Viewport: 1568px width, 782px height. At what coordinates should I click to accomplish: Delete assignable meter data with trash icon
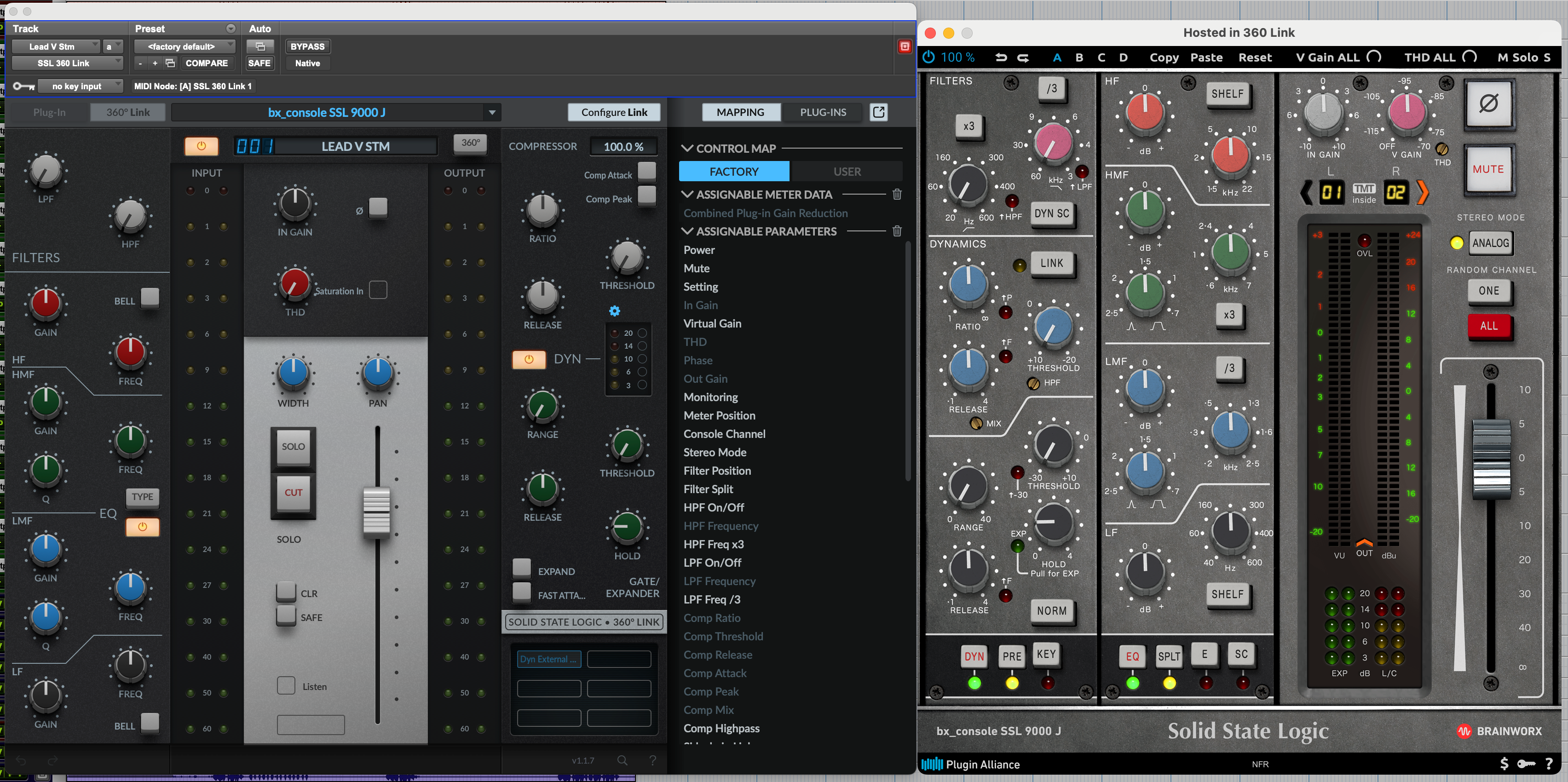[x=897, y=195]
